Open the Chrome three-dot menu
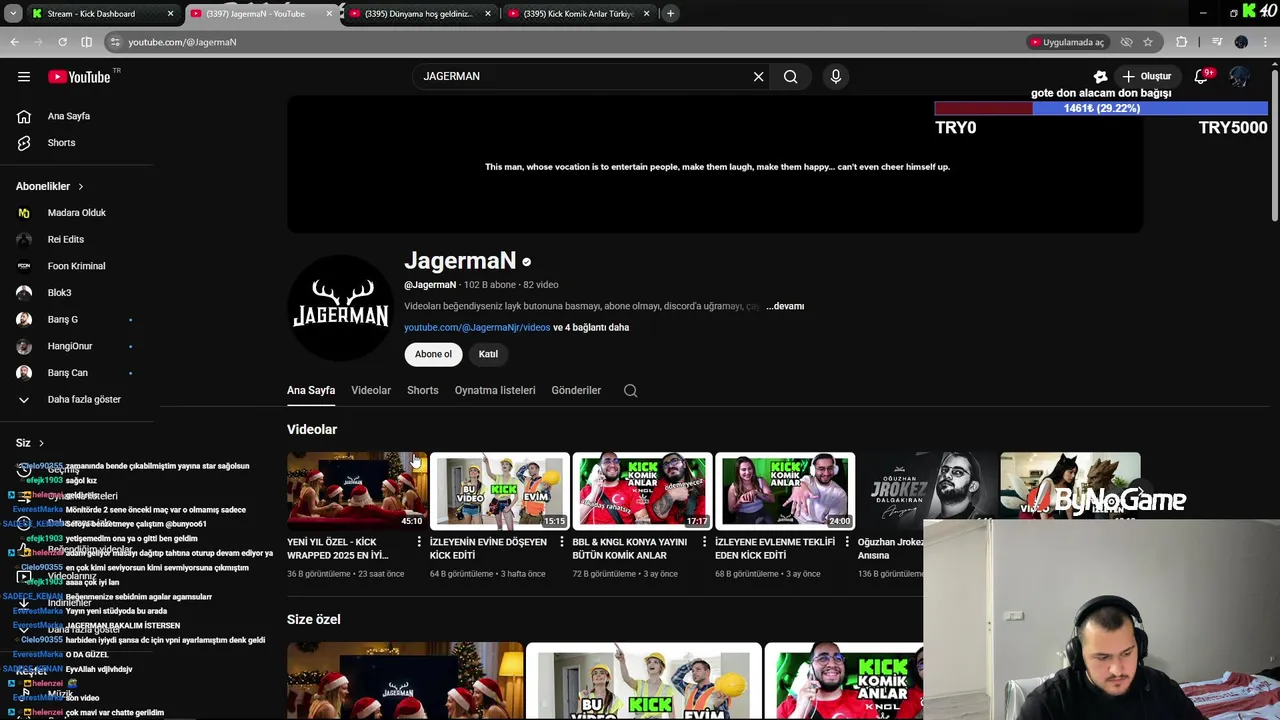This screenshot has width=1280, height=720. click(x=1267, y=42)
